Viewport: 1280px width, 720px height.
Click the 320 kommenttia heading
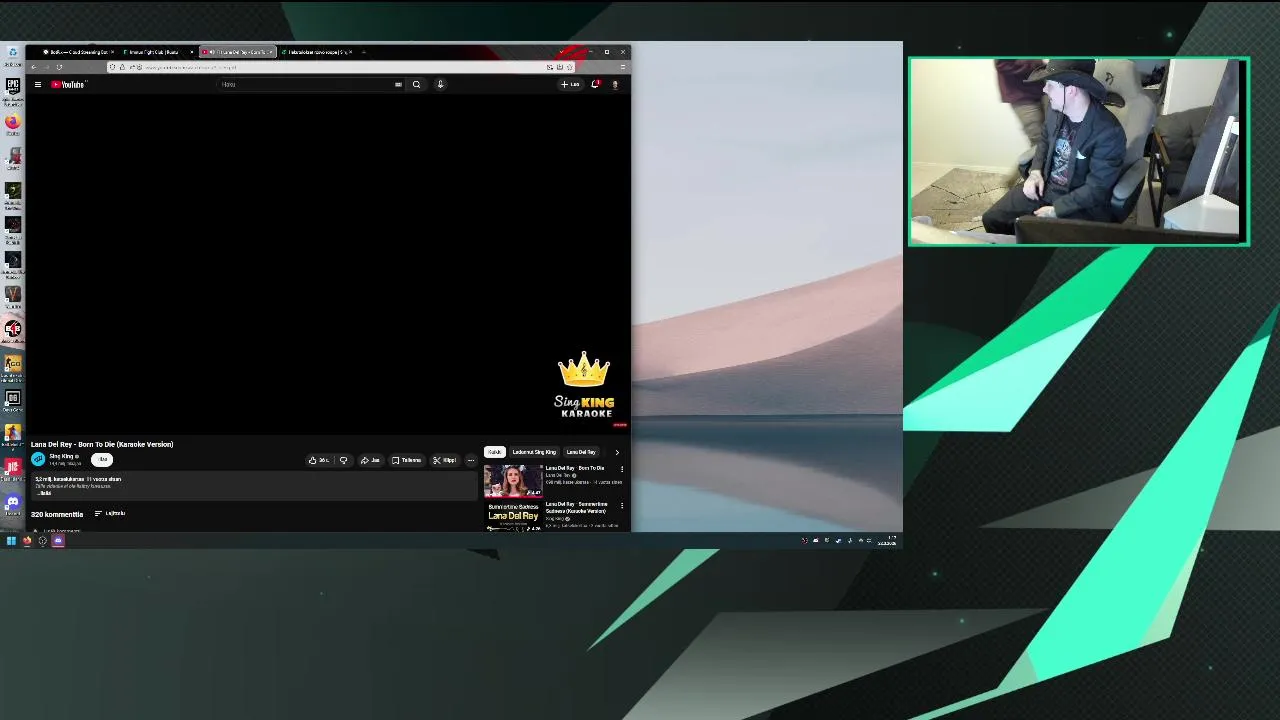tap(57, 514)
